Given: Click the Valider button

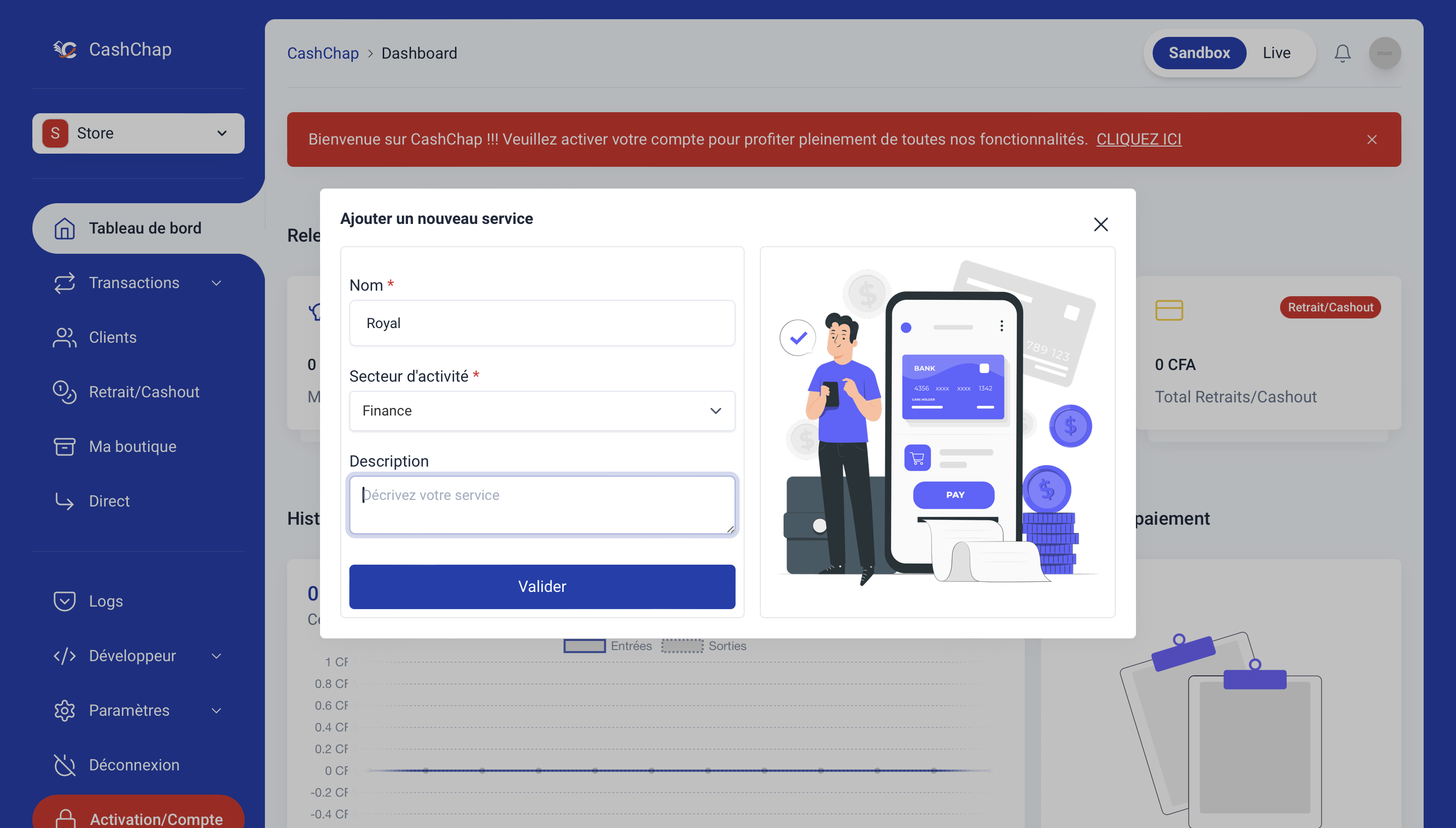Looking at the screenshot, I should click(x=541, y=586).
